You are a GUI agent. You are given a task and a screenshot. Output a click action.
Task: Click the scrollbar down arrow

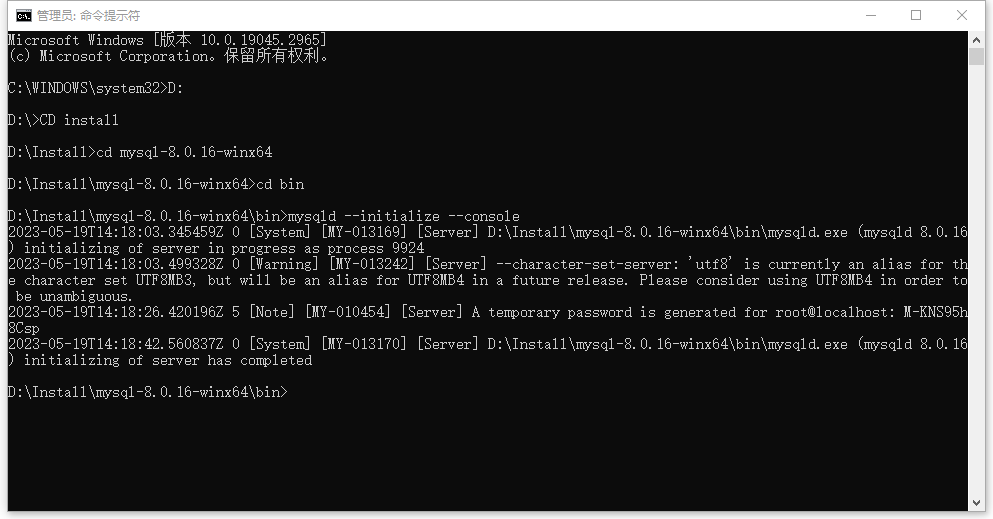click(x=977, y=502)
